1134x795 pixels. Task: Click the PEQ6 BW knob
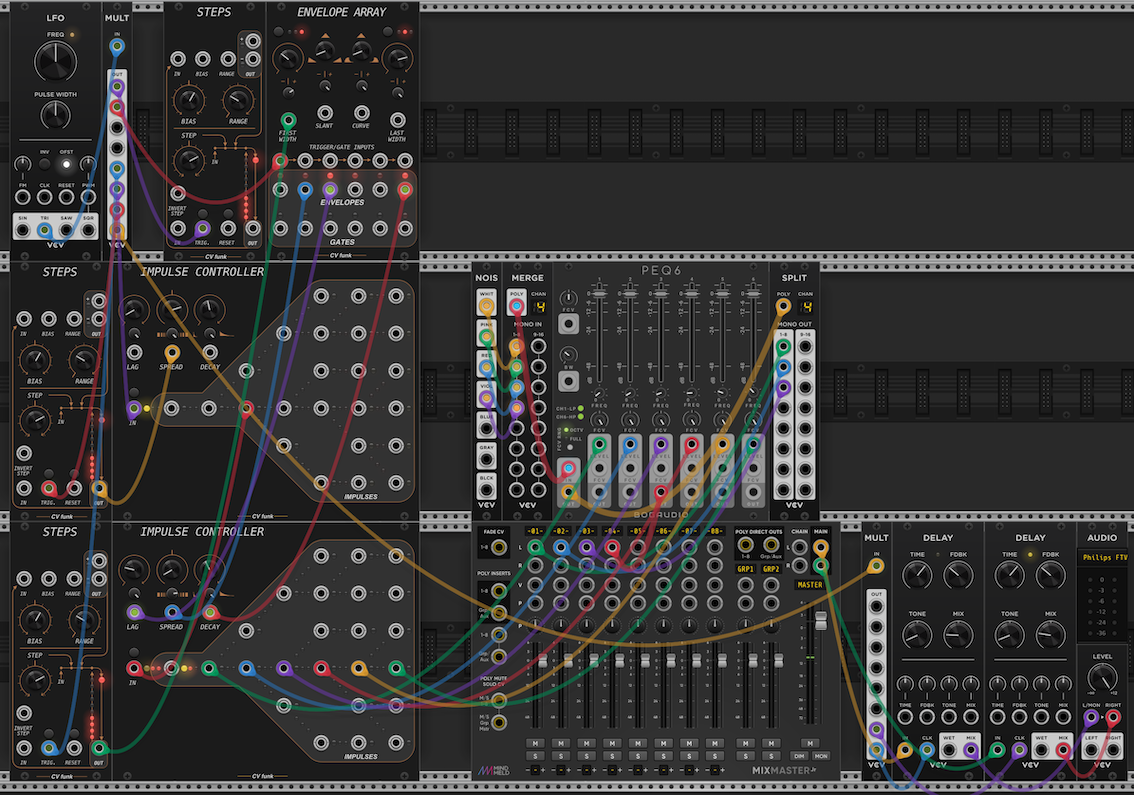click(x=568, y=354)
